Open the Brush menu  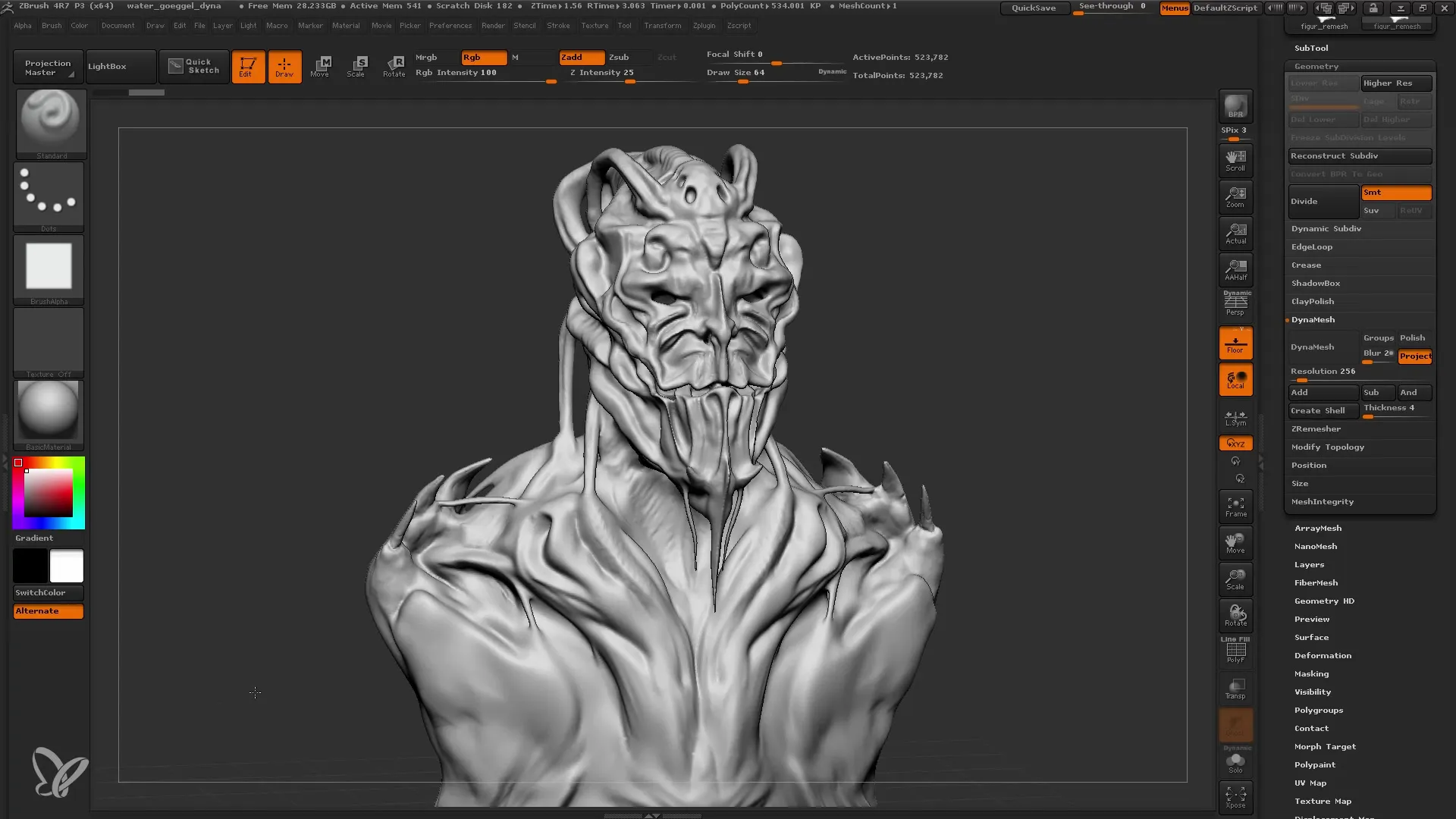click(52, 26)
